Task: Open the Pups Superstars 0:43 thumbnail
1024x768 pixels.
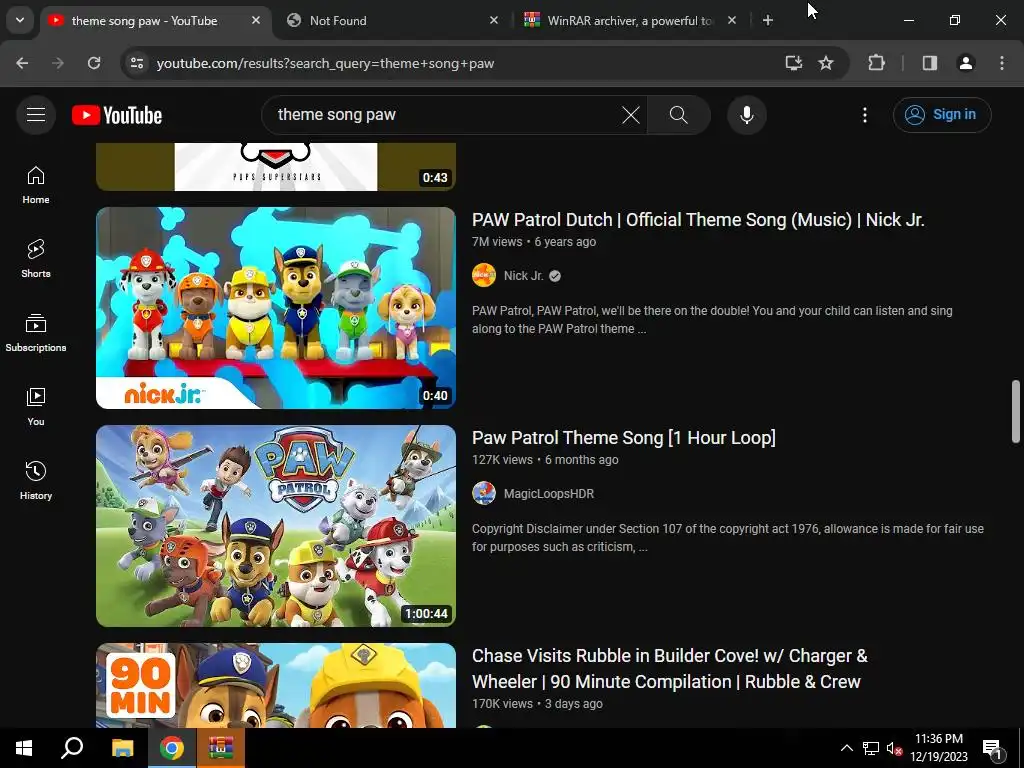Action: [276, 167]
